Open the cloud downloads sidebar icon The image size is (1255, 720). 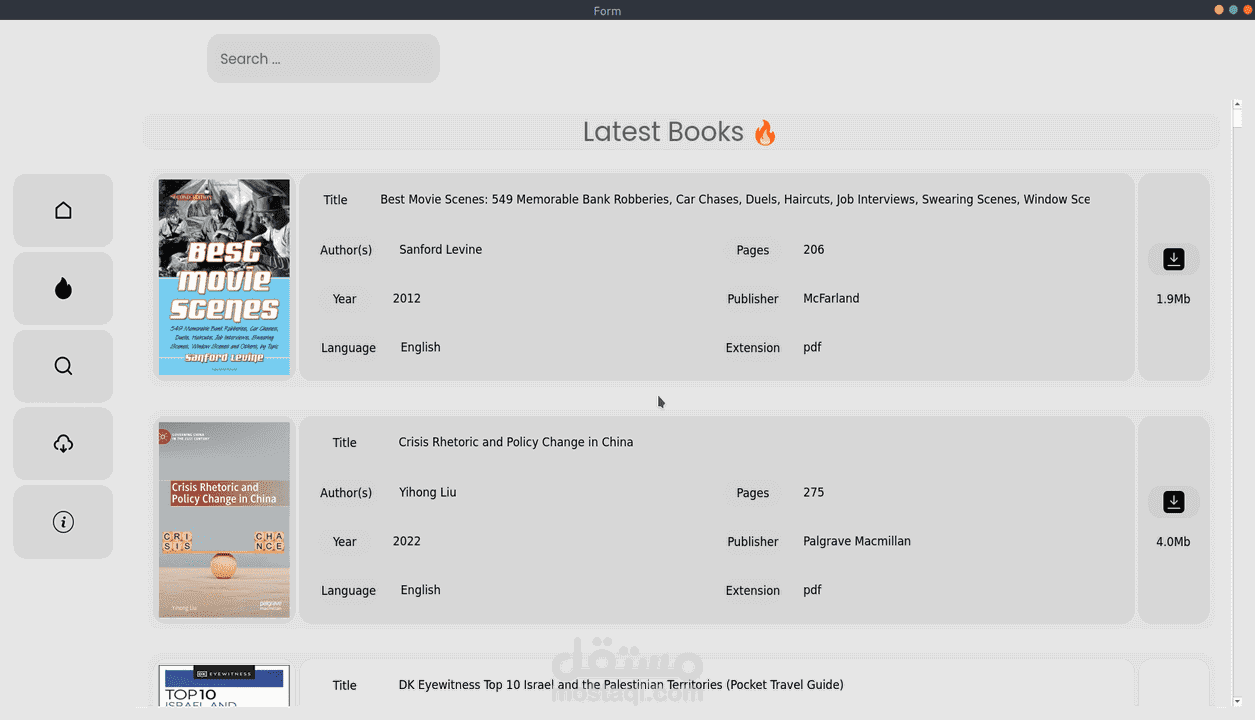click(x=63, y=444)
